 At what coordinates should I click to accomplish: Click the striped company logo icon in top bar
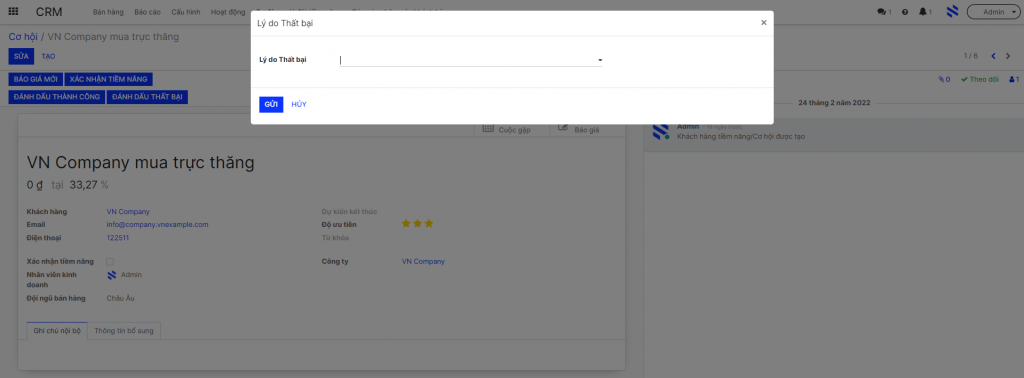point(952,12)
